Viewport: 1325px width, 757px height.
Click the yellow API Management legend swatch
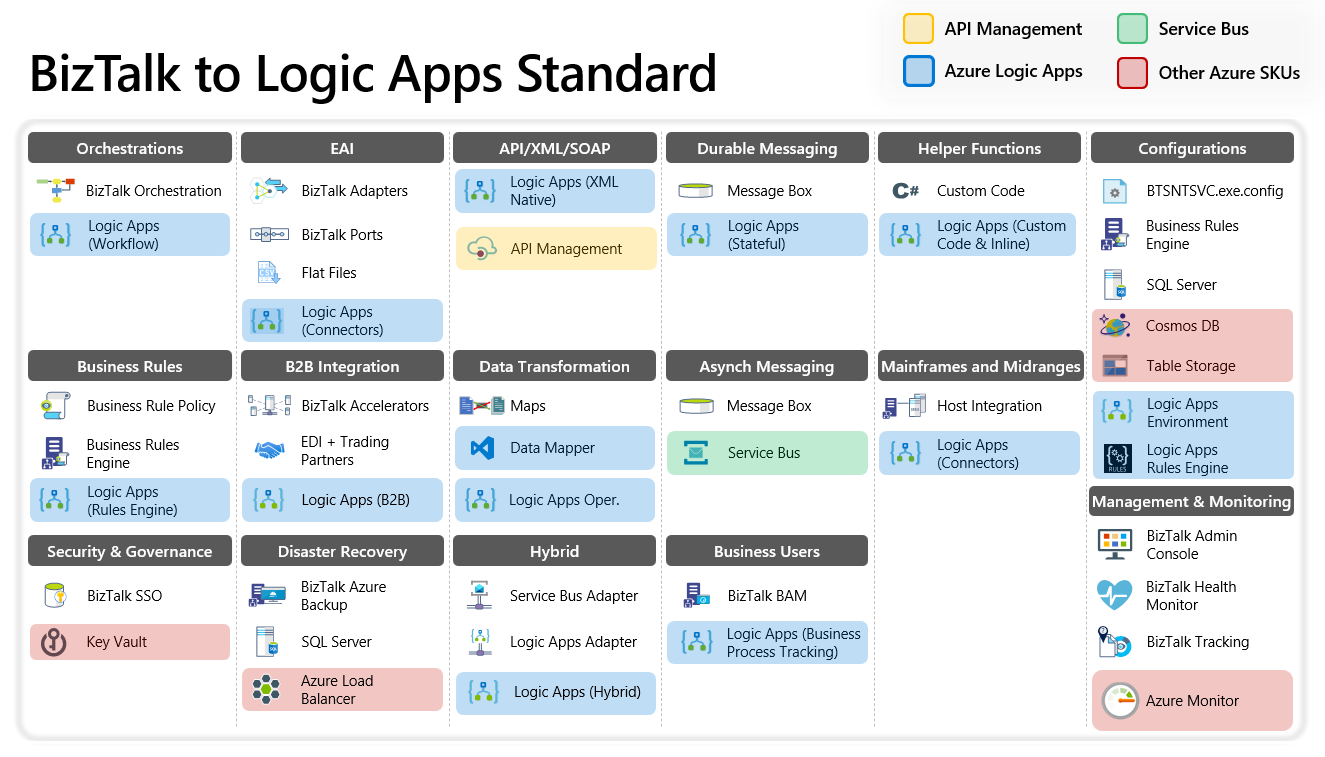point(920,28)
